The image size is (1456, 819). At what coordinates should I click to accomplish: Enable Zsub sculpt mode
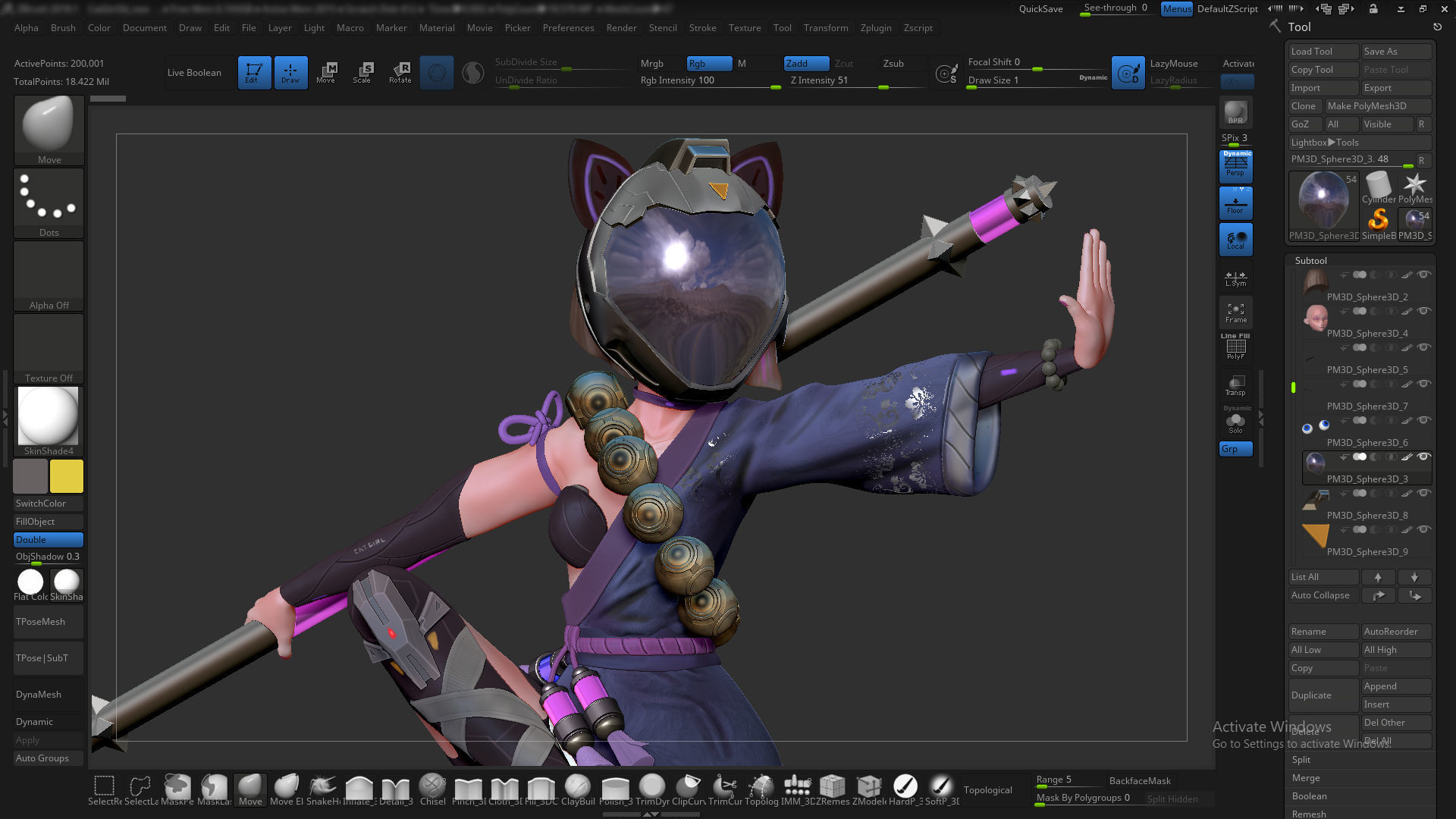point(902,64)
